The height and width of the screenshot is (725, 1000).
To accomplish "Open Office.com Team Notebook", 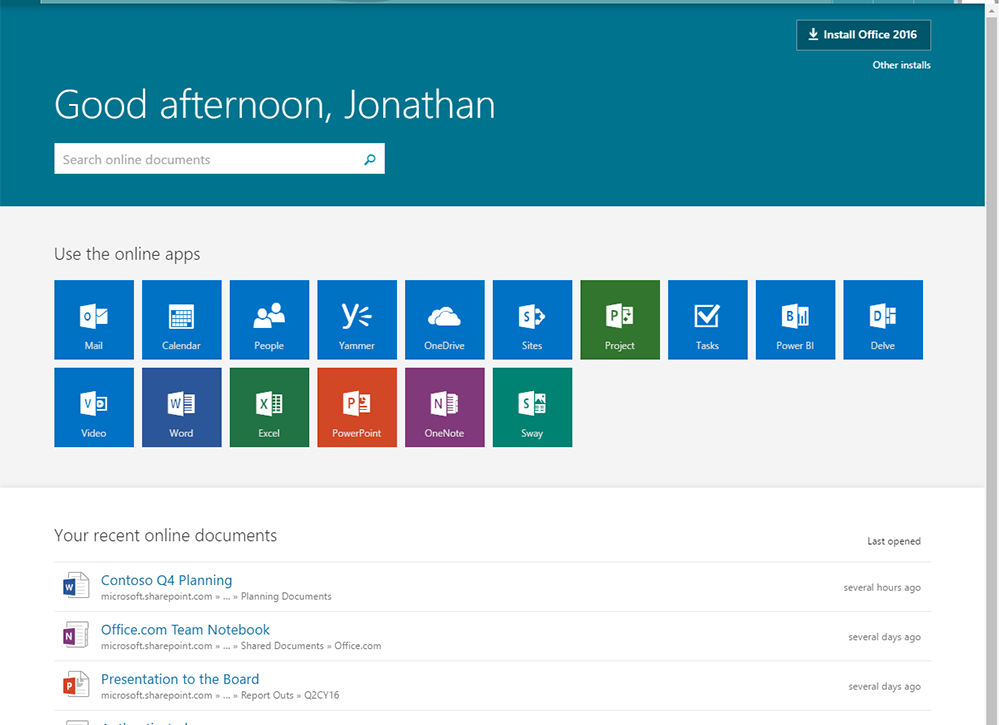I will (x=185, y=630).
